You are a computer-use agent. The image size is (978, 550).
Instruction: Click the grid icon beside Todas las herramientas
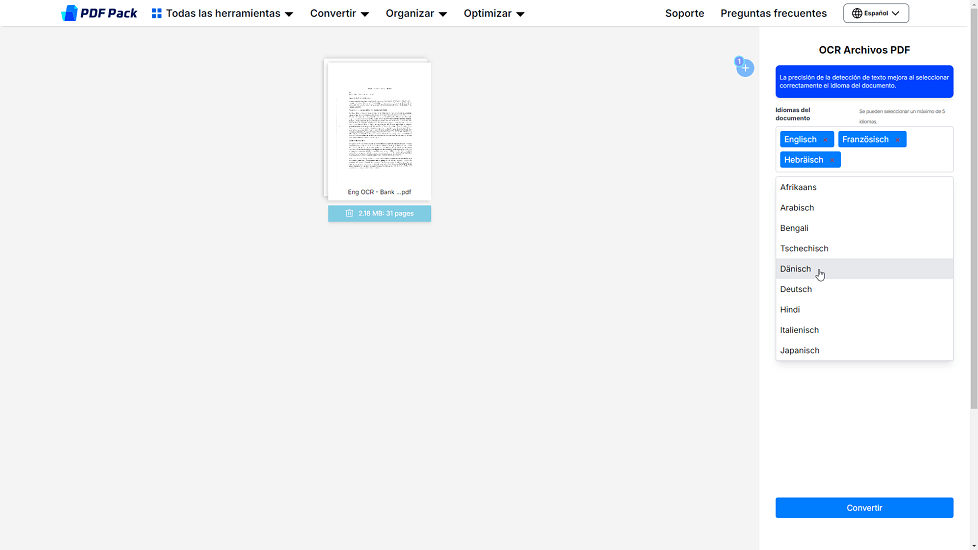(157, 14)
